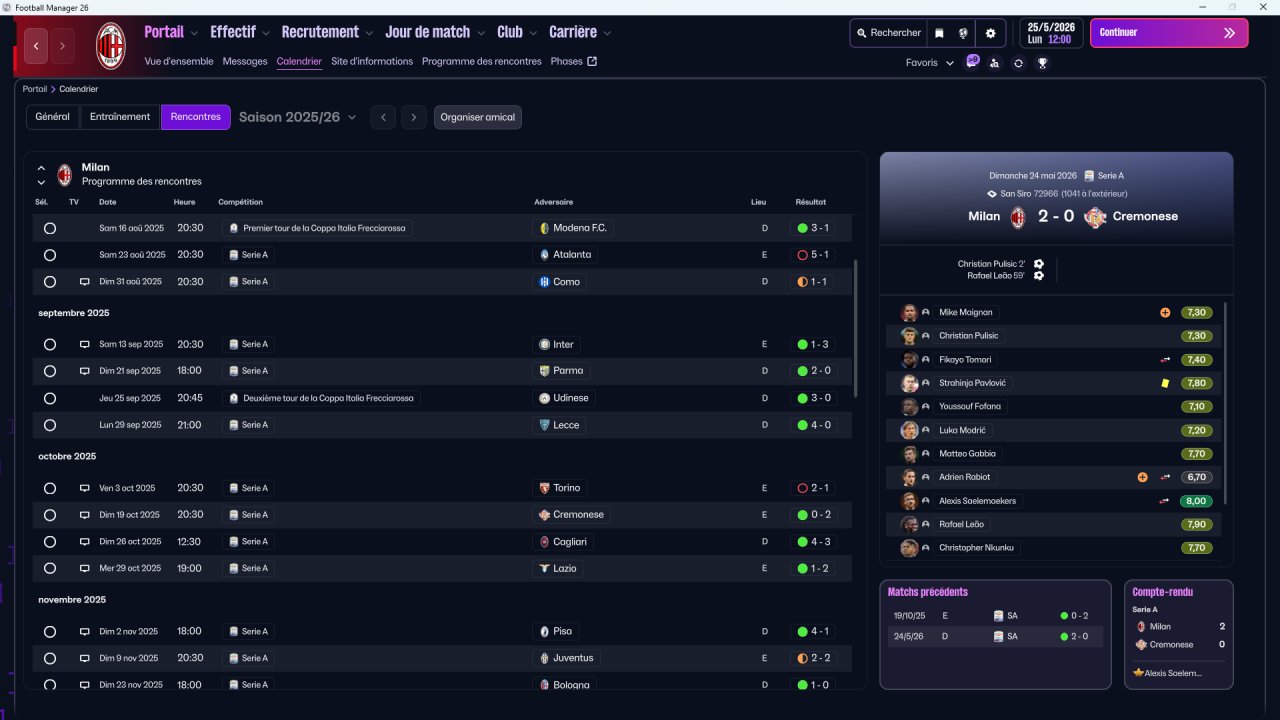This screenshot has width=1280, height=720.
Task: Switch to the Entraînement tab
Action: (120, 117)
